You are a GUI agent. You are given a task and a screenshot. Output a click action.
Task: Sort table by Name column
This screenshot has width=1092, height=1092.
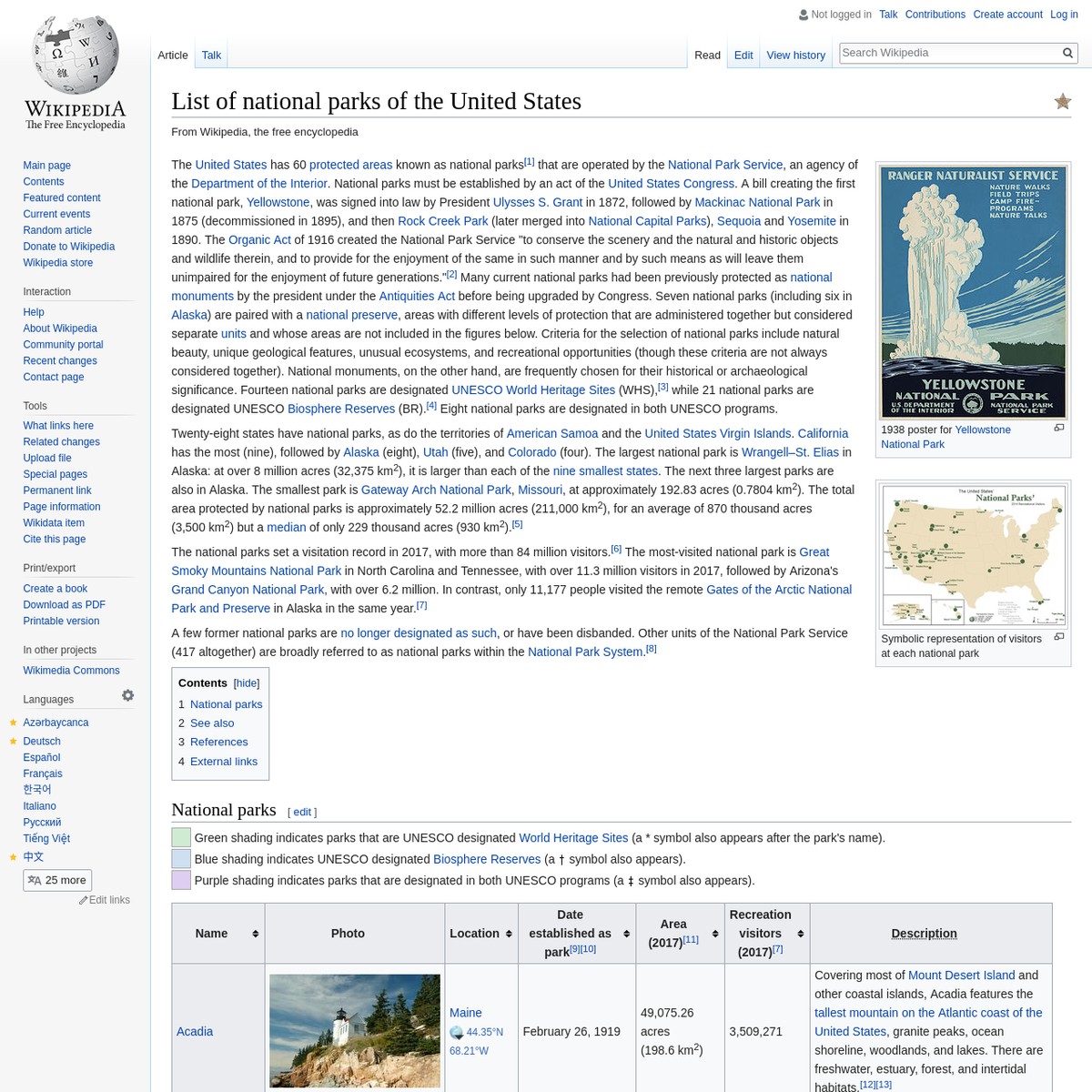click(255, 934)
